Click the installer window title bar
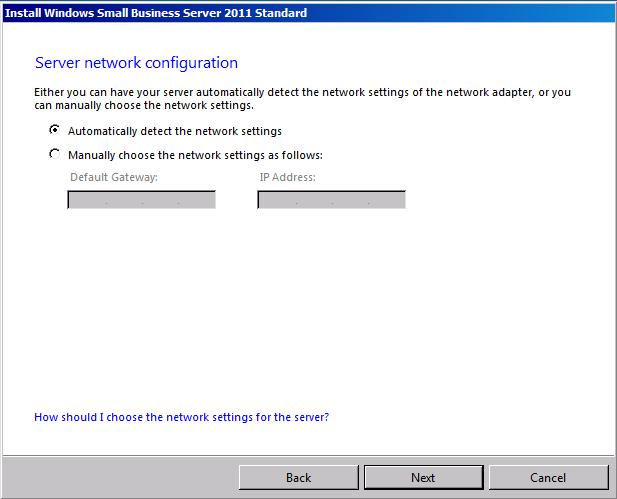Screen dimensions: 617x499 (x=308, y=13)
